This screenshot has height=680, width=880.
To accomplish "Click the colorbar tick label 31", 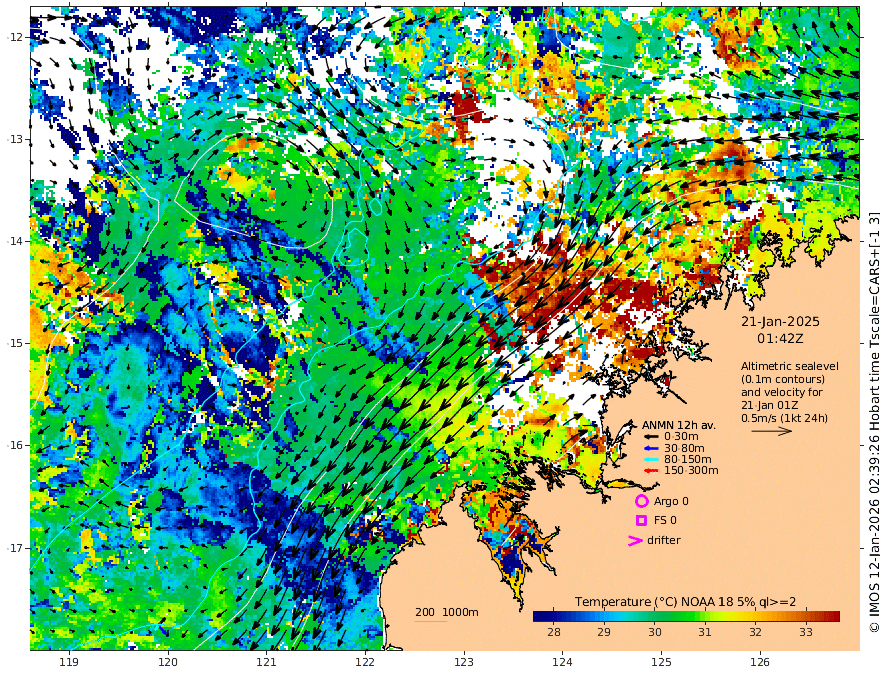I will [x=705, y=632].
